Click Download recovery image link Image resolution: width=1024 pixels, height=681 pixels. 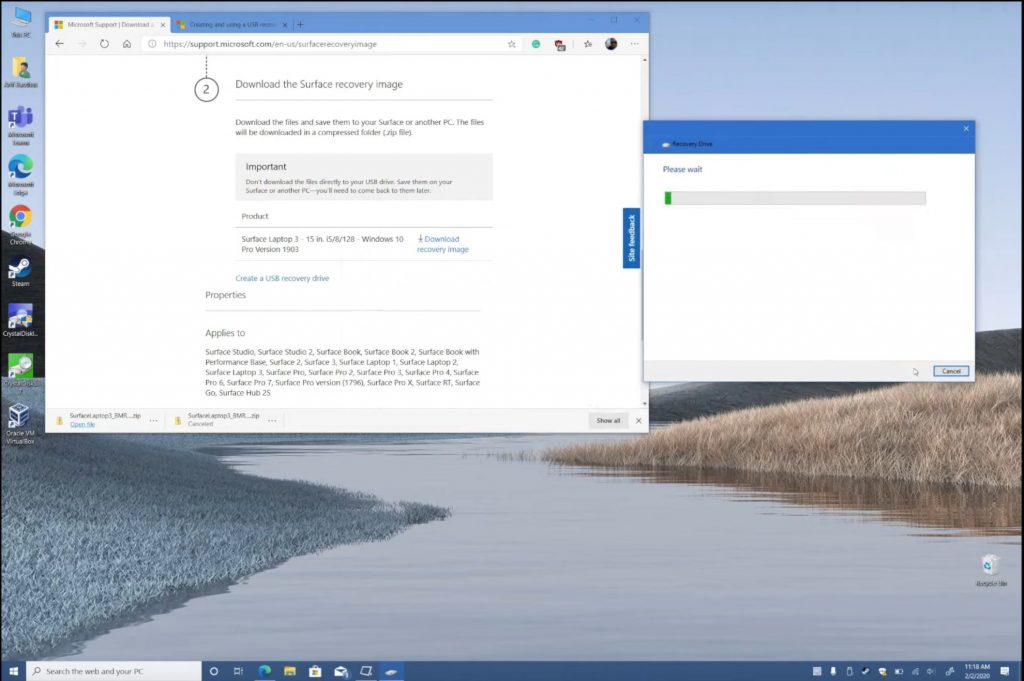[x=442, y=244]
